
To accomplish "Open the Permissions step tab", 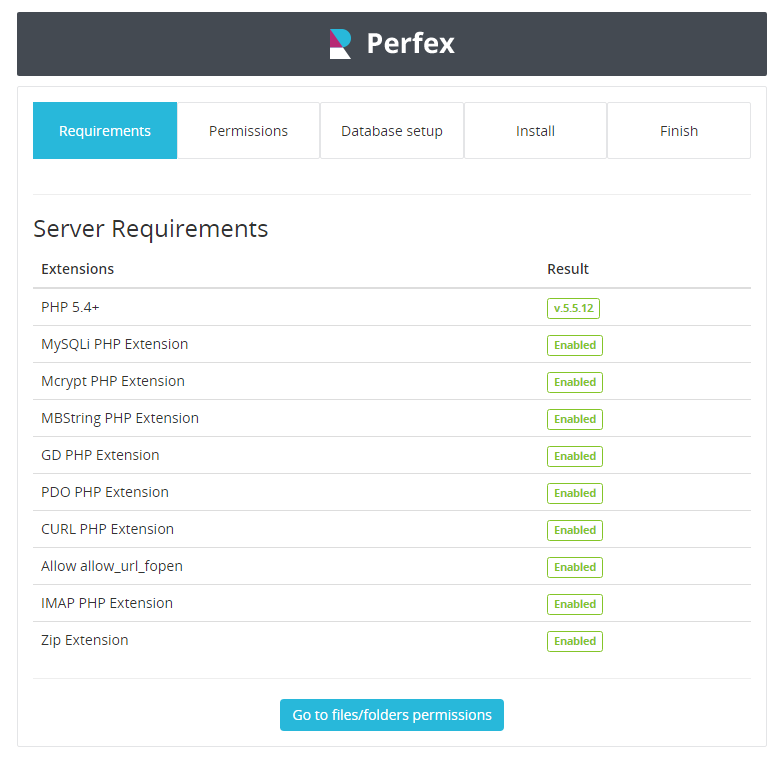I will [x=248, y=131].
